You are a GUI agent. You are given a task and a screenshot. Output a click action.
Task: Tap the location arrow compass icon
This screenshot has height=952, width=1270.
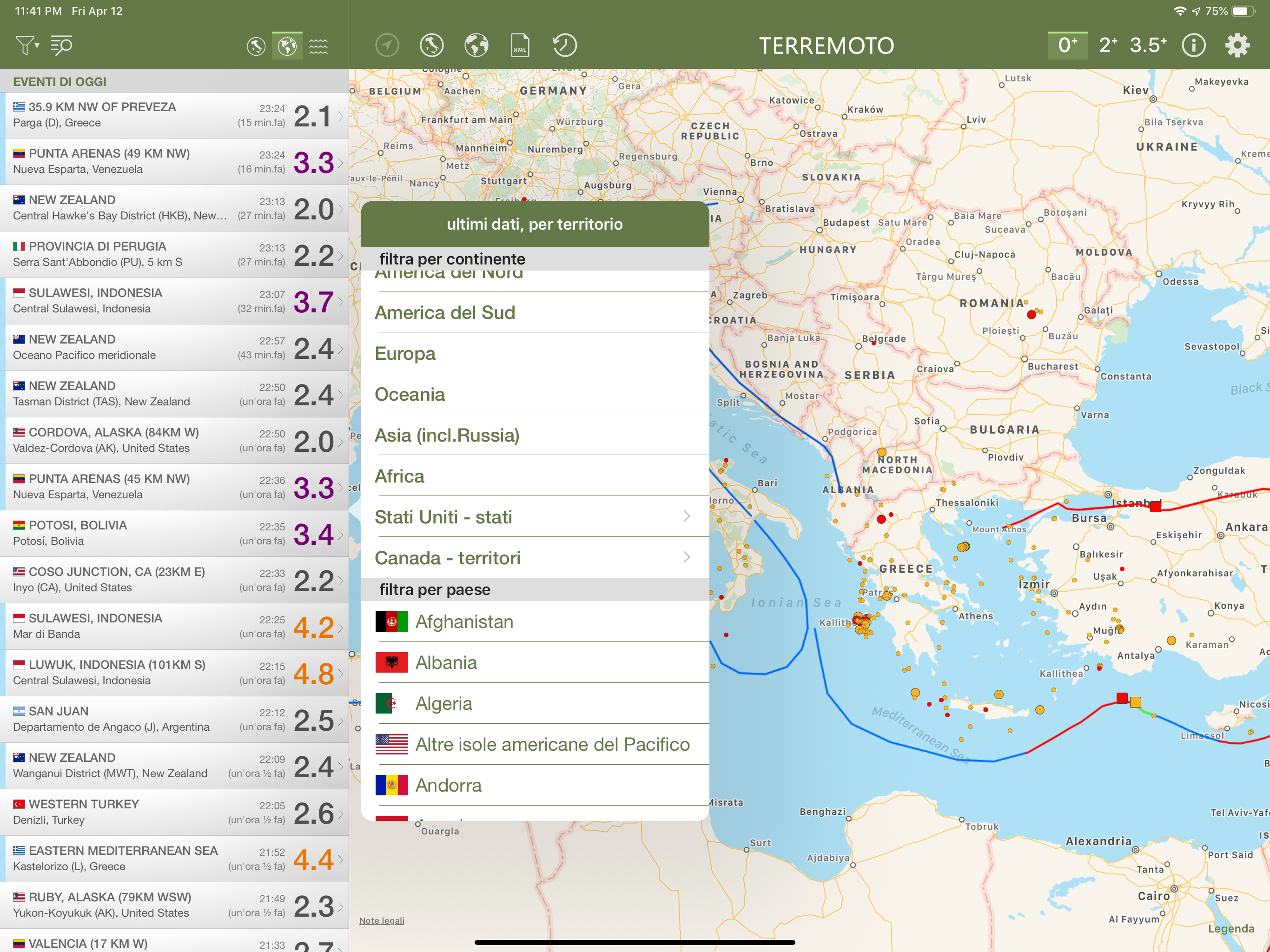pyautogui.click(x=387, y=46)
